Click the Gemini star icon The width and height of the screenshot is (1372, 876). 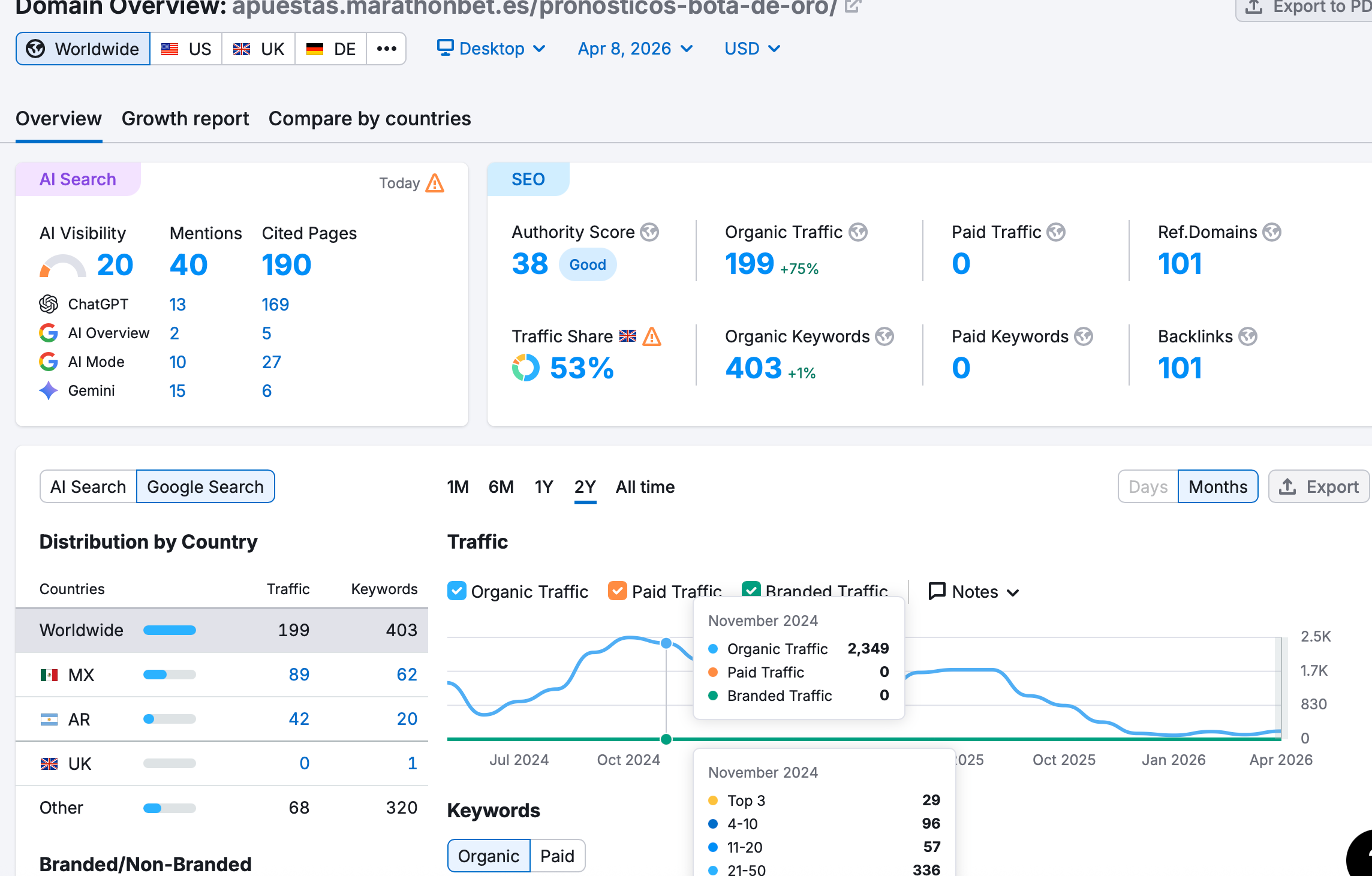[49, 390]
